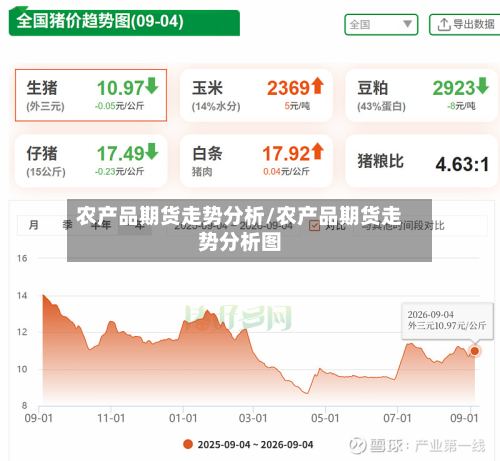Click the 03-01 x-axis label

tap(253, 418)
